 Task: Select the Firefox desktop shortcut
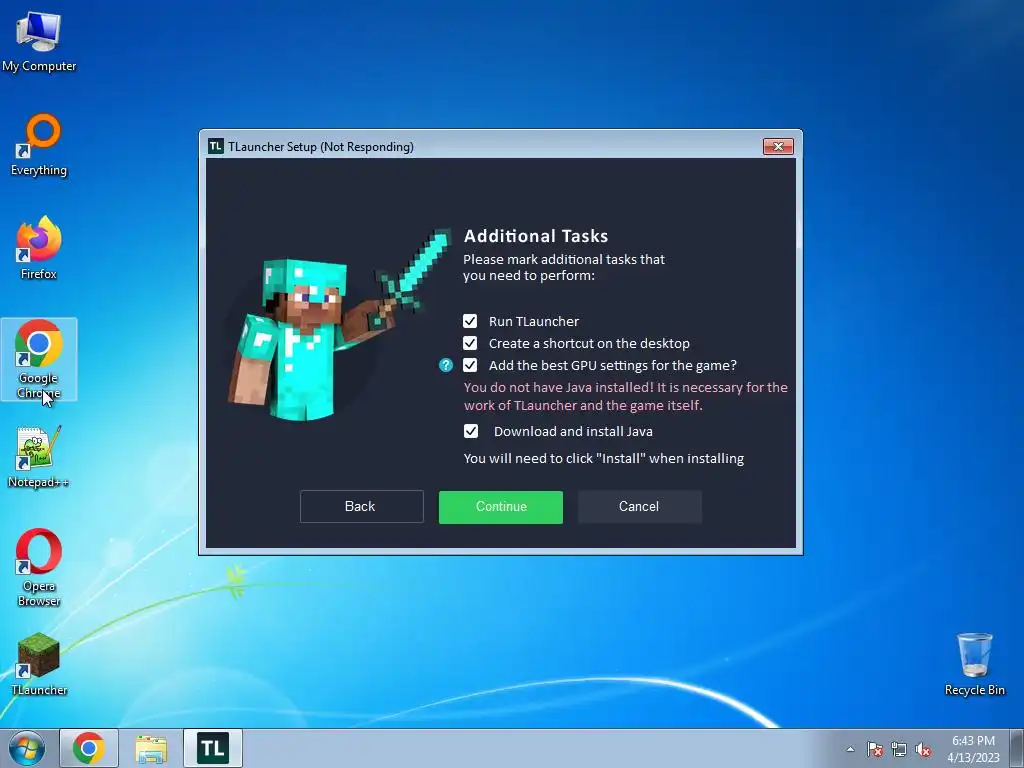click(39, 248)
